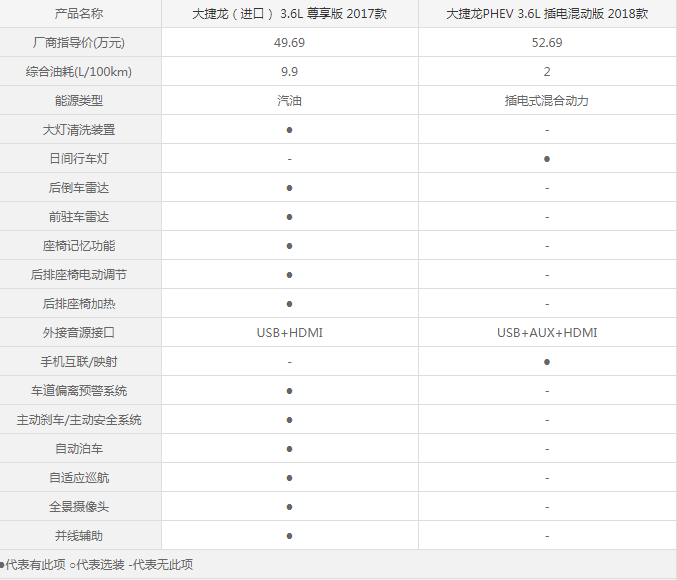Click the 2018款 dash in 大灯清洗装置 row
677x580 pixels.
pos(547,130)
